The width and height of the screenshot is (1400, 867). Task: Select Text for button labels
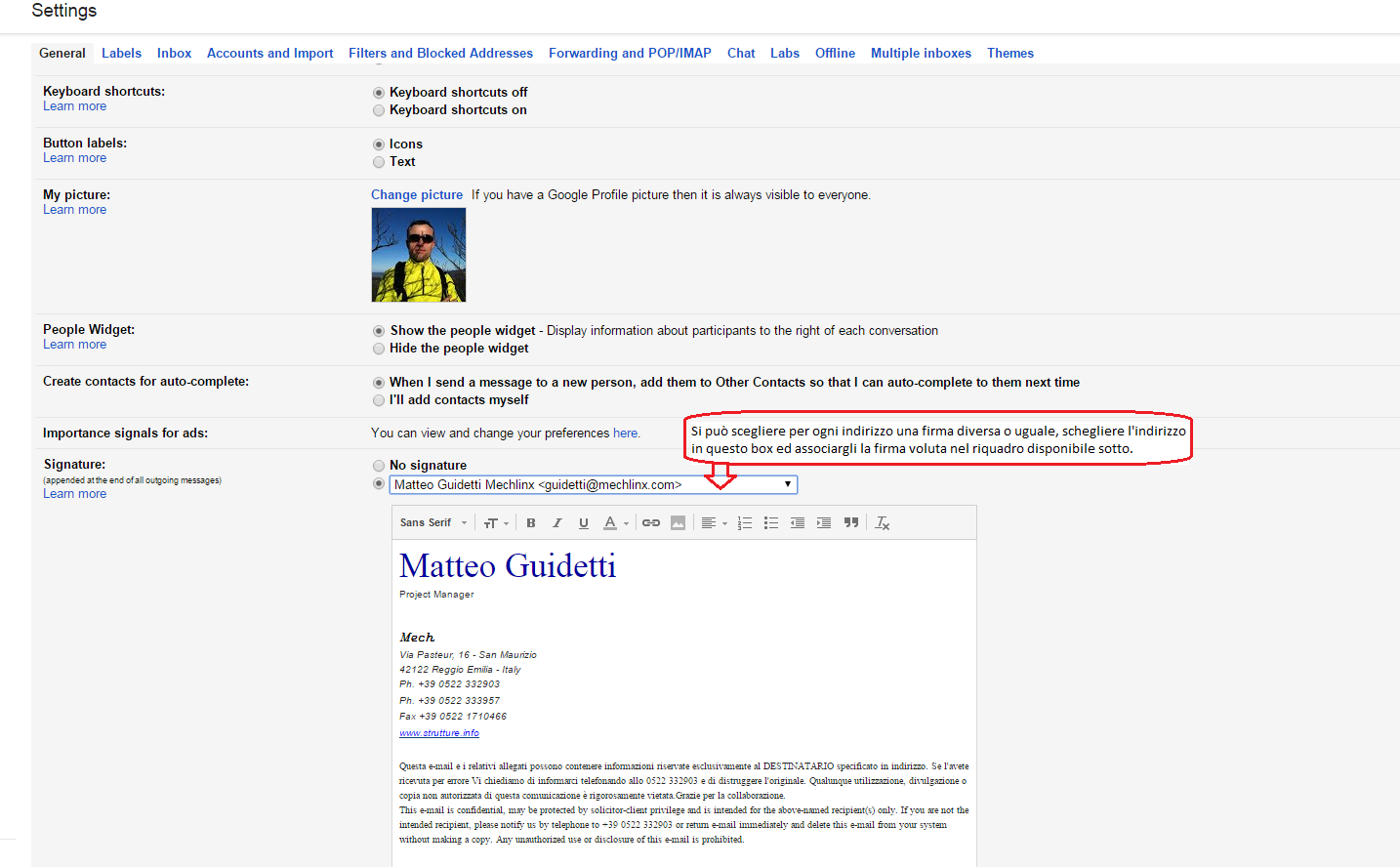(x=379, y=162)
